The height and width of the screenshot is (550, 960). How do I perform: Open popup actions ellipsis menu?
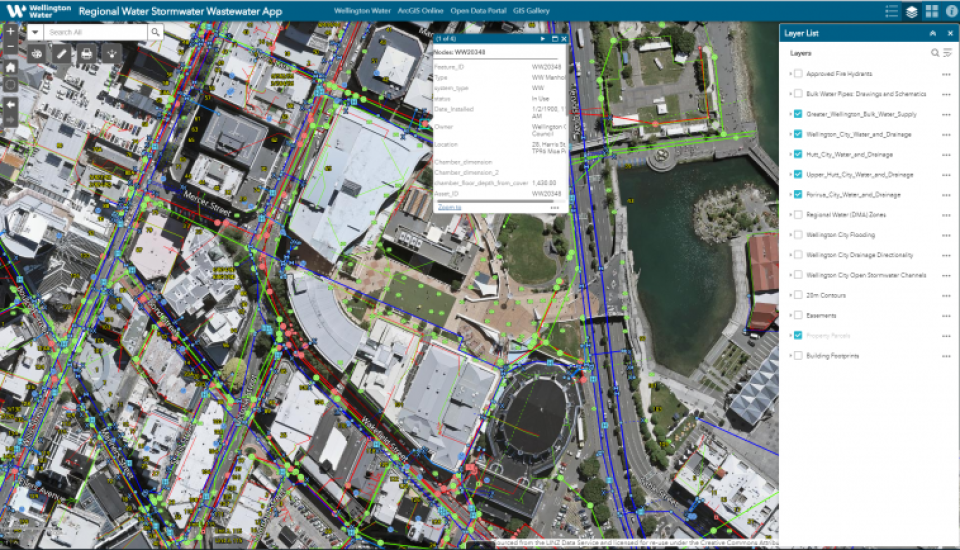tap(555, 208)
